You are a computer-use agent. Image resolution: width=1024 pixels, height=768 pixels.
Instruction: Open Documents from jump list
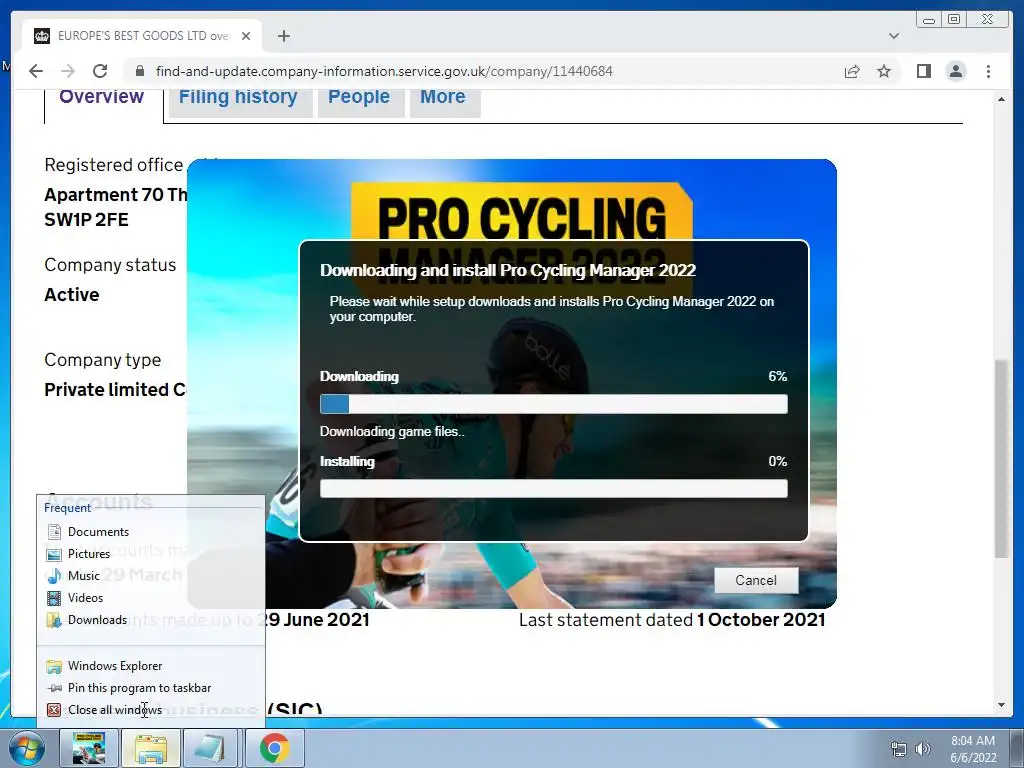click(151, 532)
